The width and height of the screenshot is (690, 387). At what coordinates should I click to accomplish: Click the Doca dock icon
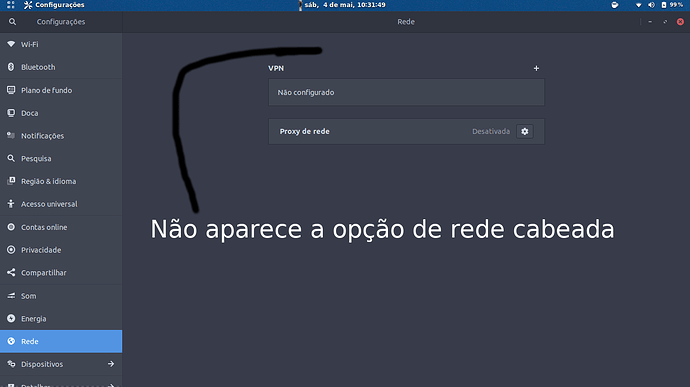[11, 113]
